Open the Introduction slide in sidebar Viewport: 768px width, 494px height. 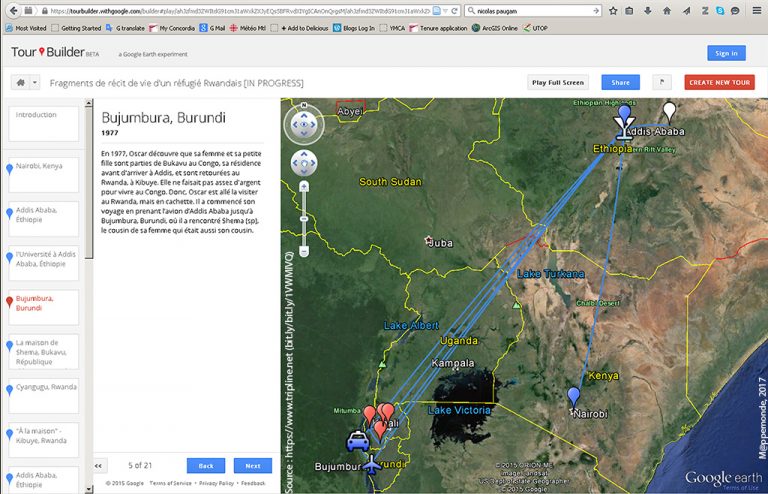pyautogui.click(x=42, y=124)
